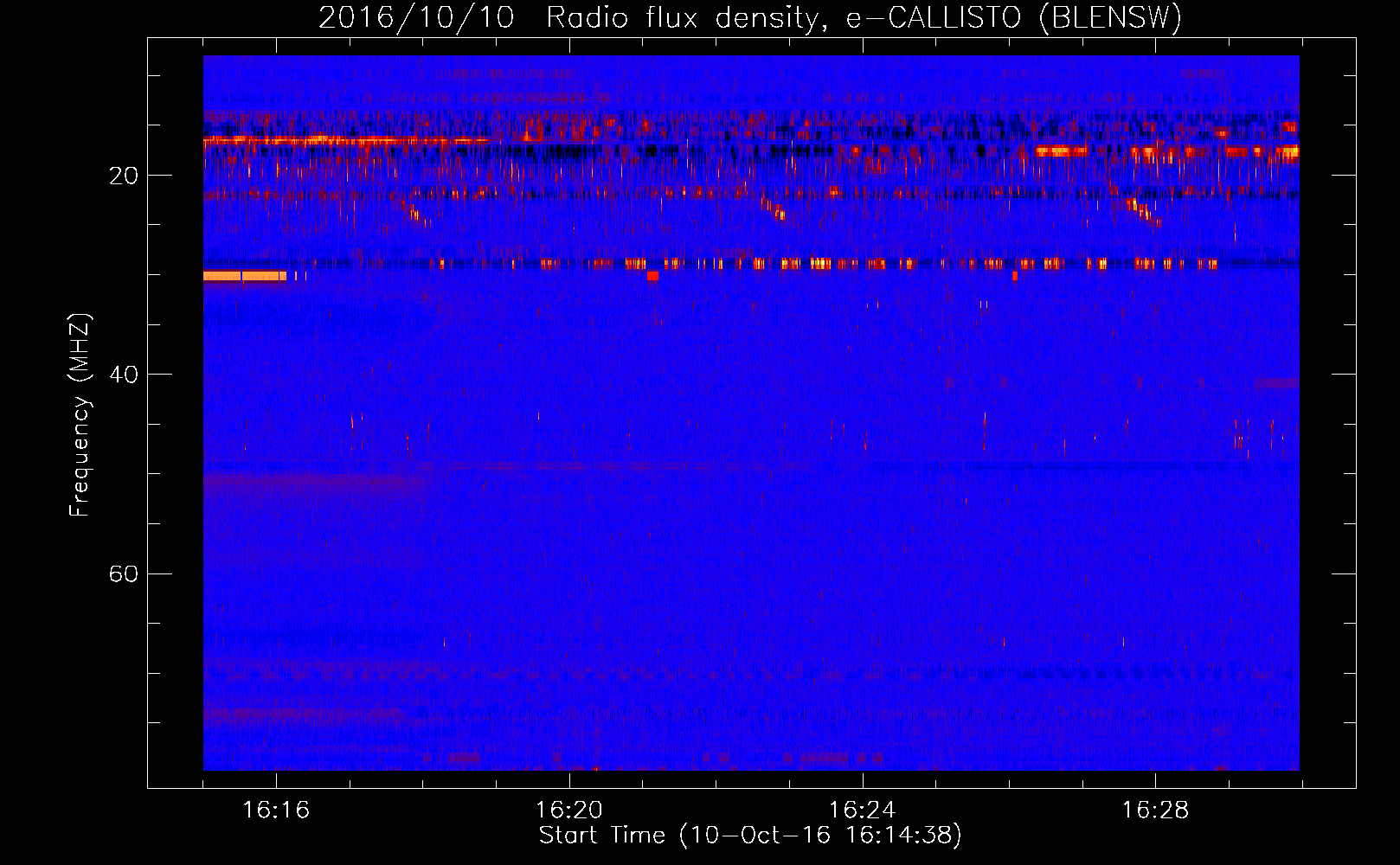Click the '16:28' time tick label
Viewport: 1400px width, 865px height.
click(x=1155, y=810)
